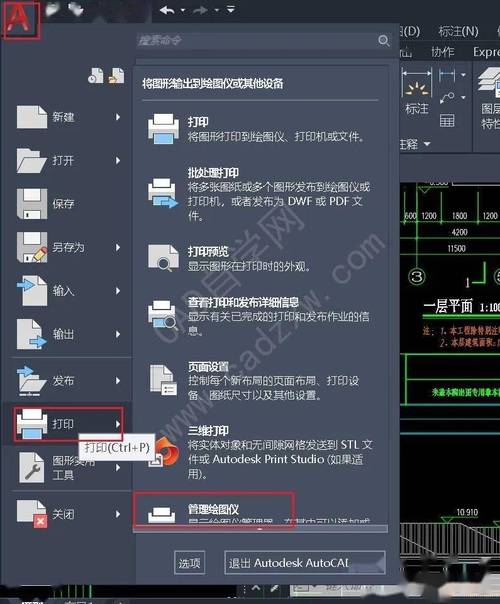Select 打印 plot to printer option
Image resolution: width=500 pixels, height=604 pixels.
pos(260,129)
